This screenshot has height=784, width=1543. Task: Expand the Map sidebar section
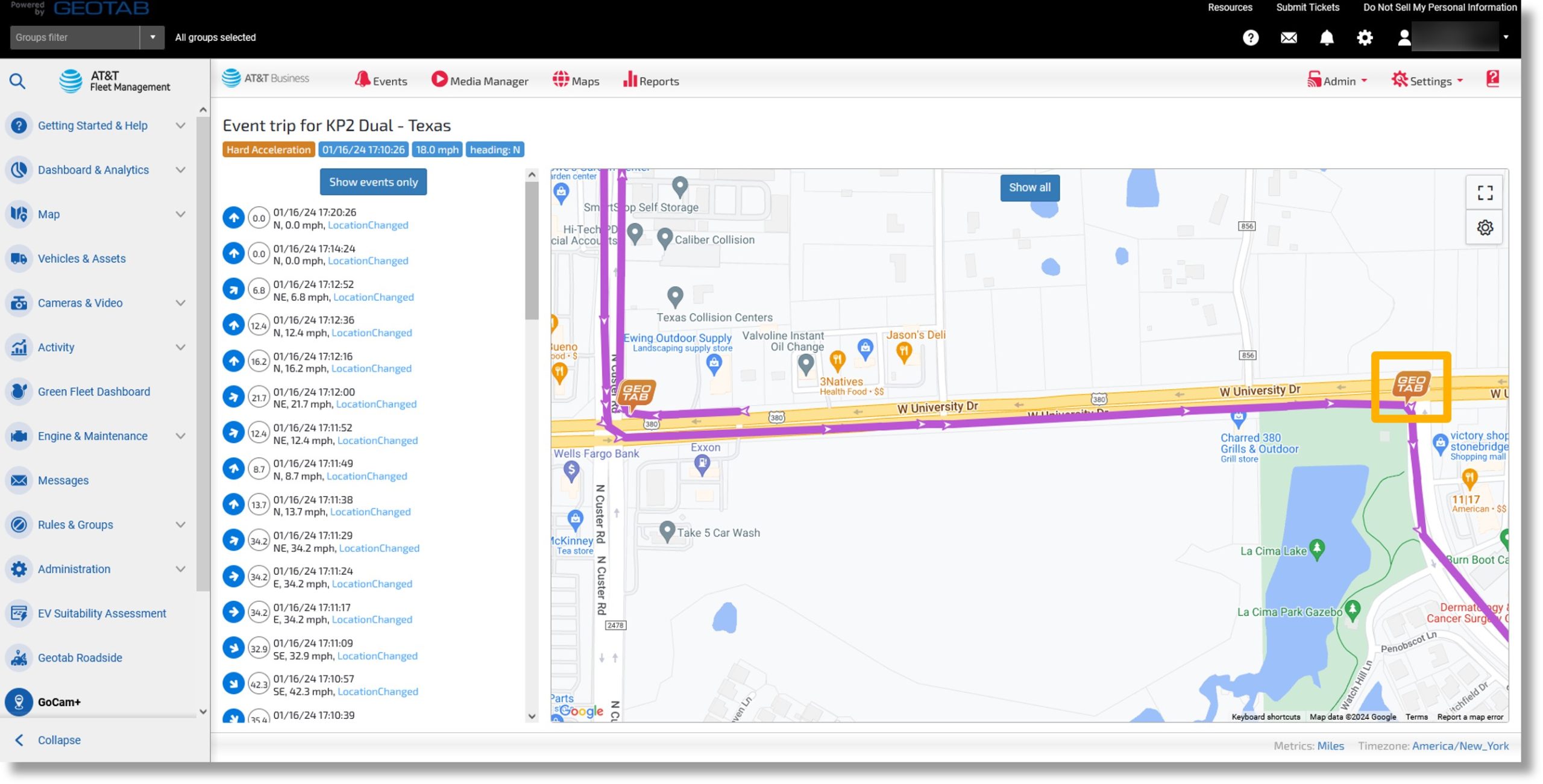tap(180, 215)
